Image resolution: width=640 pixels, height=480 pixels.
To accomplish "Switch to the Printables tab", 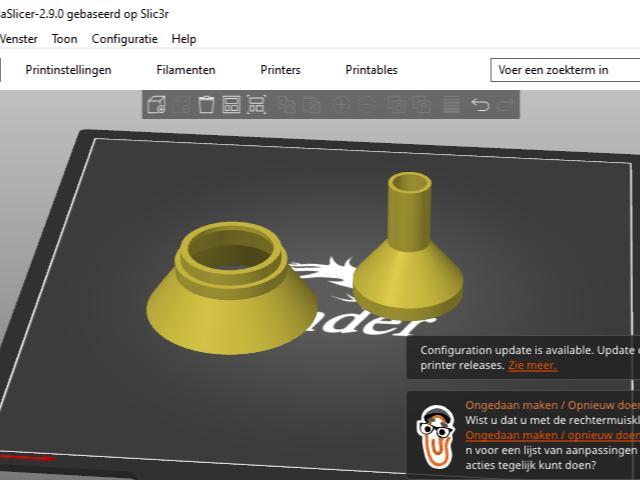I will tap(371, 70).
